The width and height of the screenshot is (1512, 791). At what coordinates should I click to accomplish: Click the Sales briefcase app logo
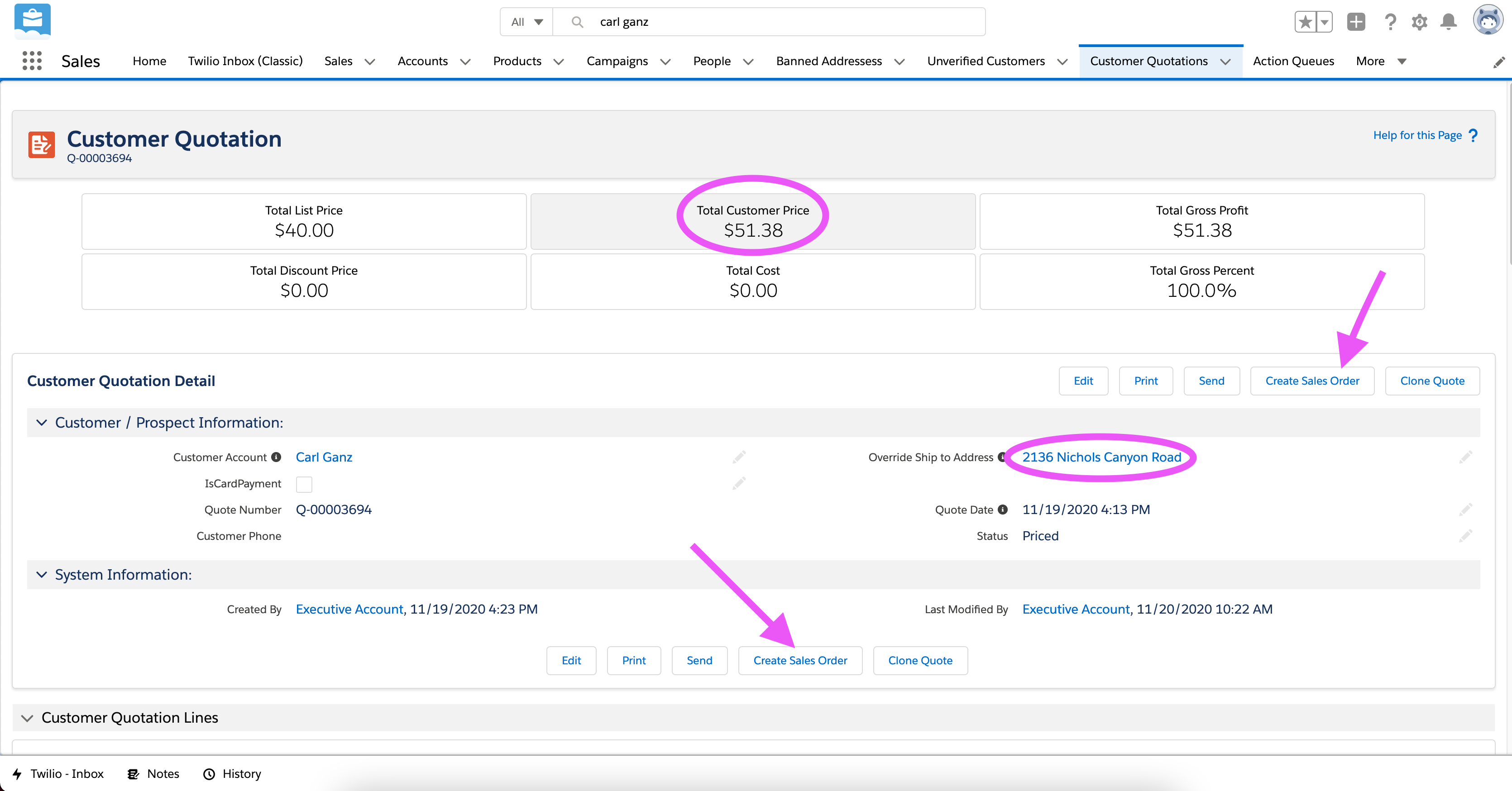click(x=32, y=21)
